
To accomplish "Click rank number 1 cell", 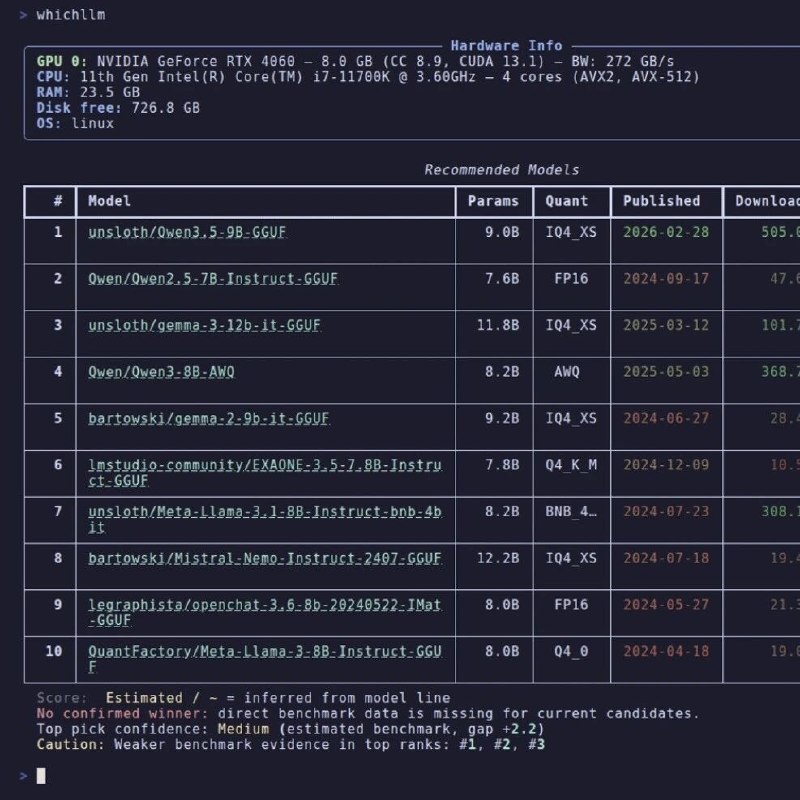I will click(x=58, y=233).
